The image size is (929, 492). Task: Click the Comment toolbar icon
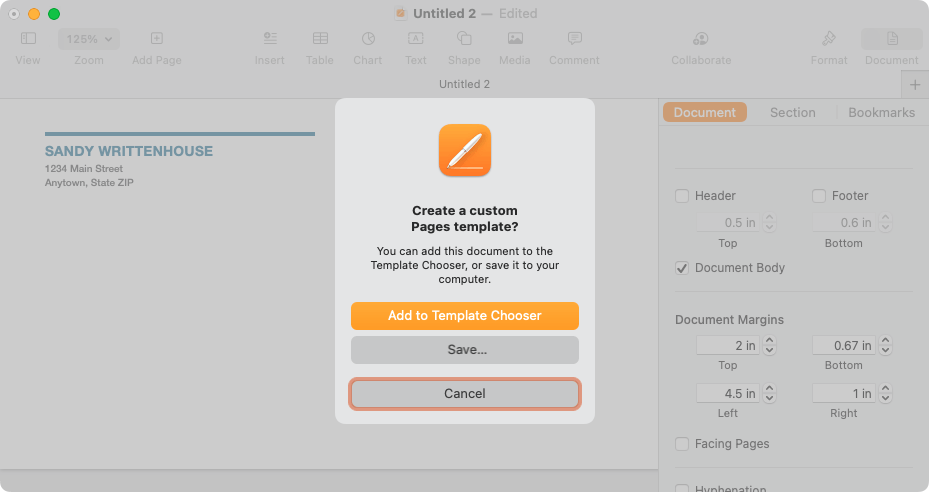pyautogui.click(x=574, y=39)
